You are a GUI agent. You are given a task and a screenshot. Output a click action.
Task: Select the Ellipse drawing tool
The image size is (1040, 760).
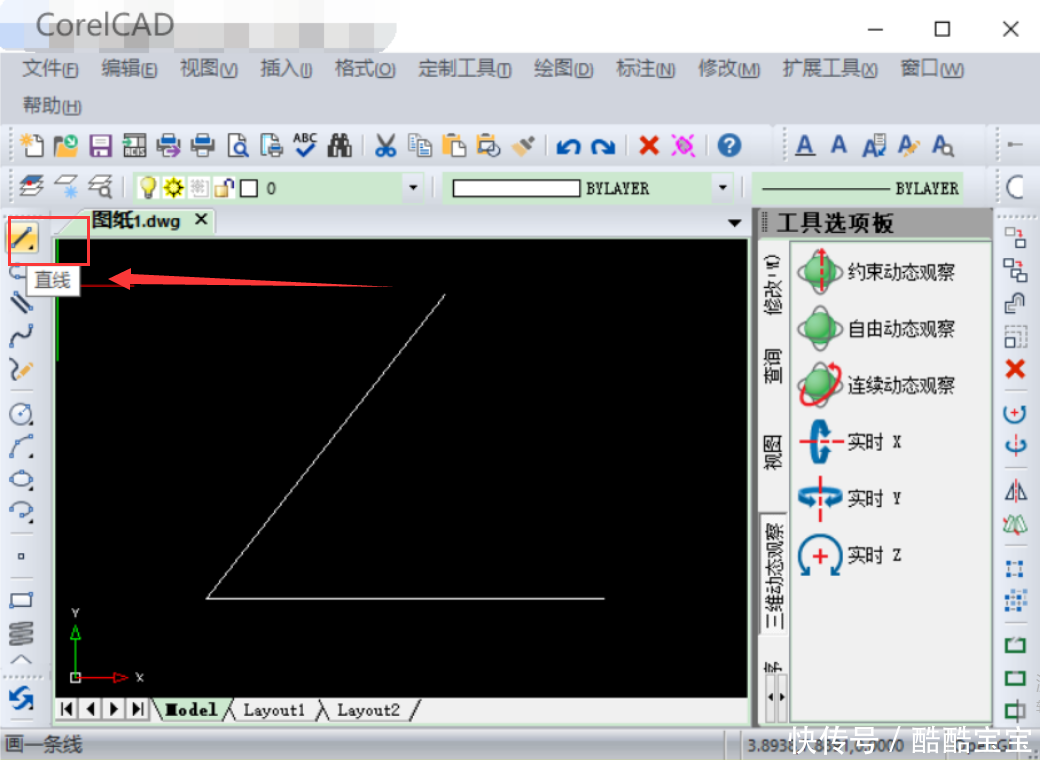[21, 479]
